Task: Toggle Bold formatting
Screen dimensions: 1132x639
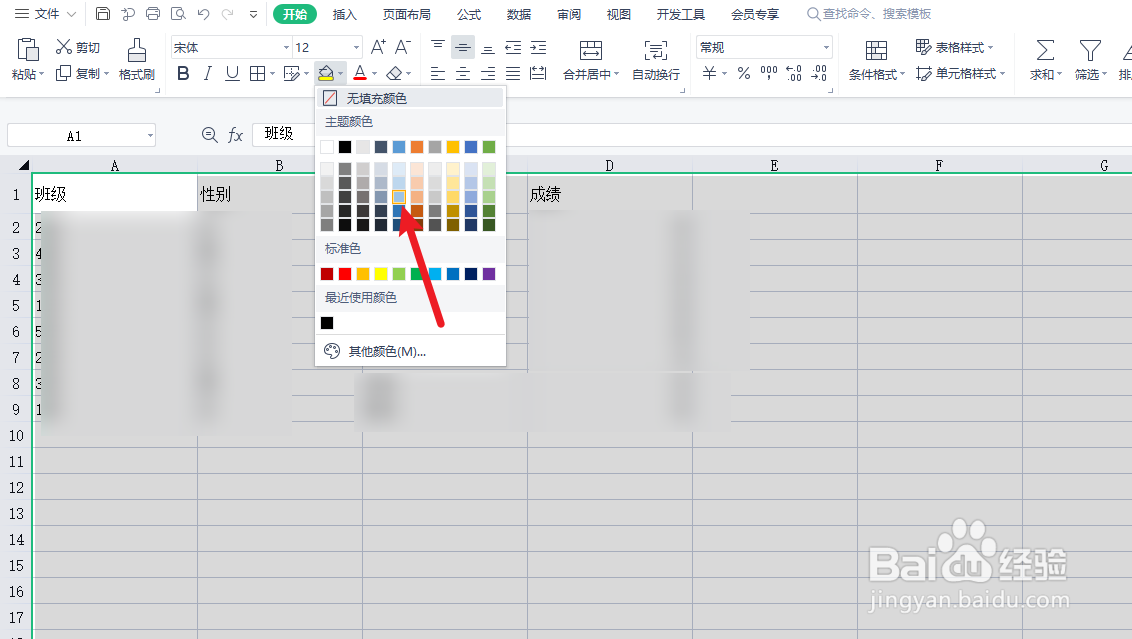Action: tap(183, 73)
